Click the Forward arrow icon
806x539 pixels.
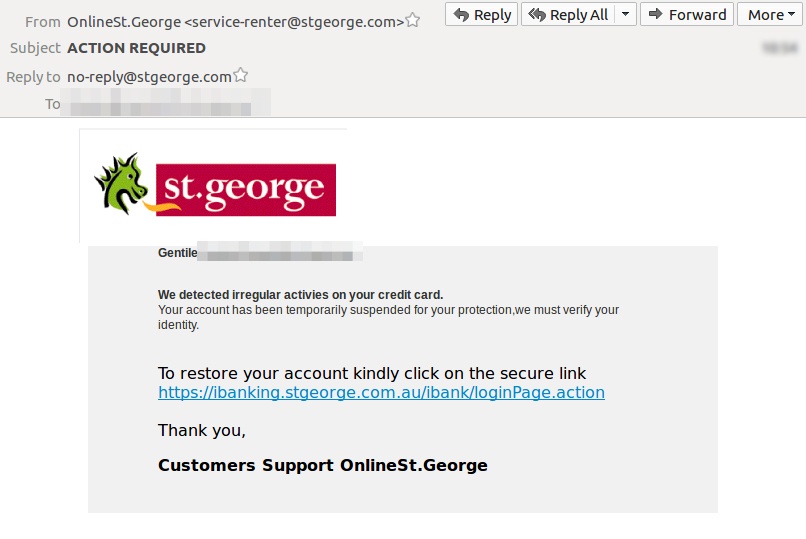[x=655, y=14]
